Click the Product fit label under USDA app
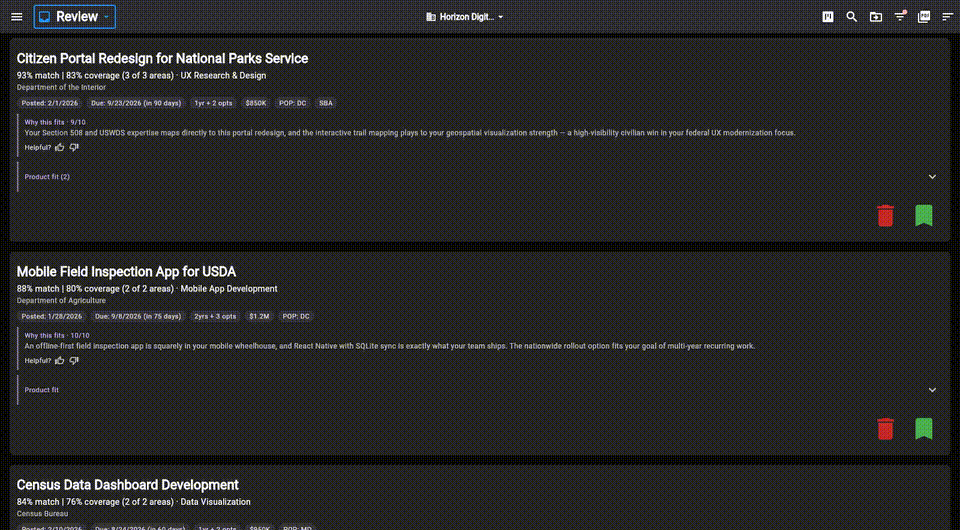 (42, 390)
